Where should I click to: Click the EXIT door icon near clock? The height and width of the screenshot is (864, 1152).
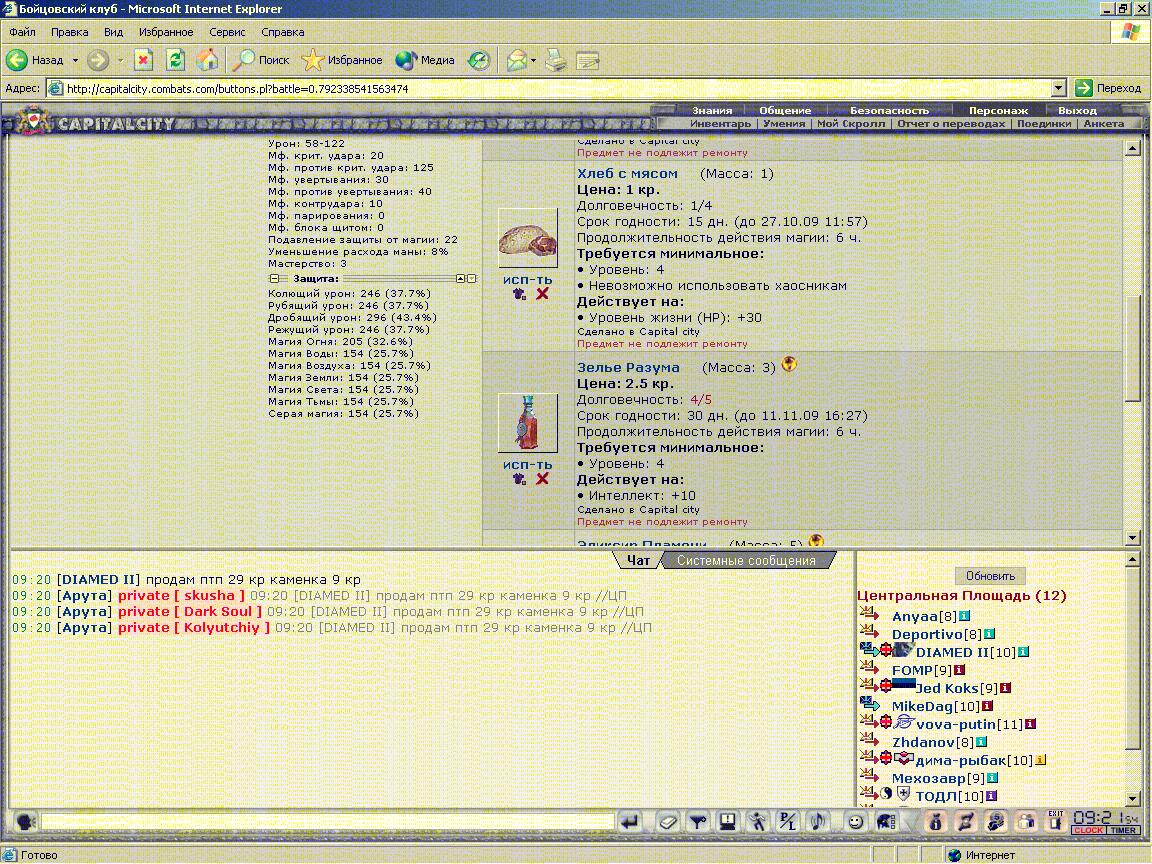coord(1056,820)
